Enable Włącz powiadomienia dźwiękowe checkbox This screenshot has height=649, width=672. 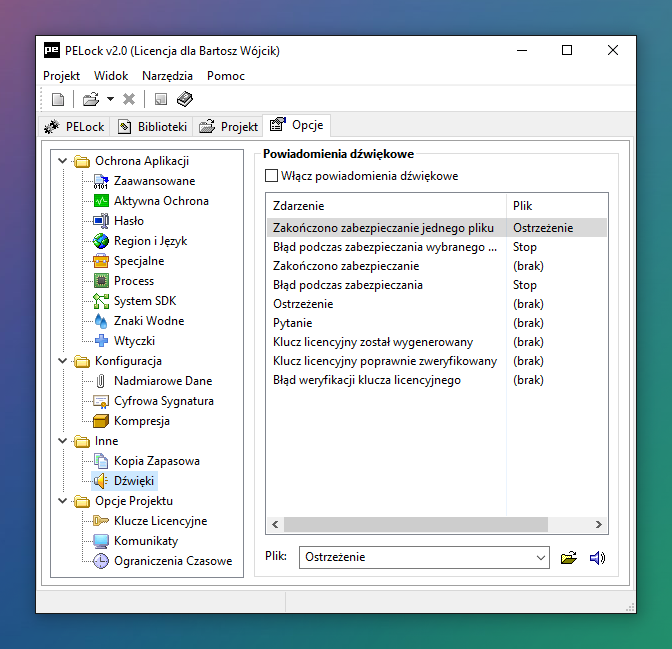(271, 176)
